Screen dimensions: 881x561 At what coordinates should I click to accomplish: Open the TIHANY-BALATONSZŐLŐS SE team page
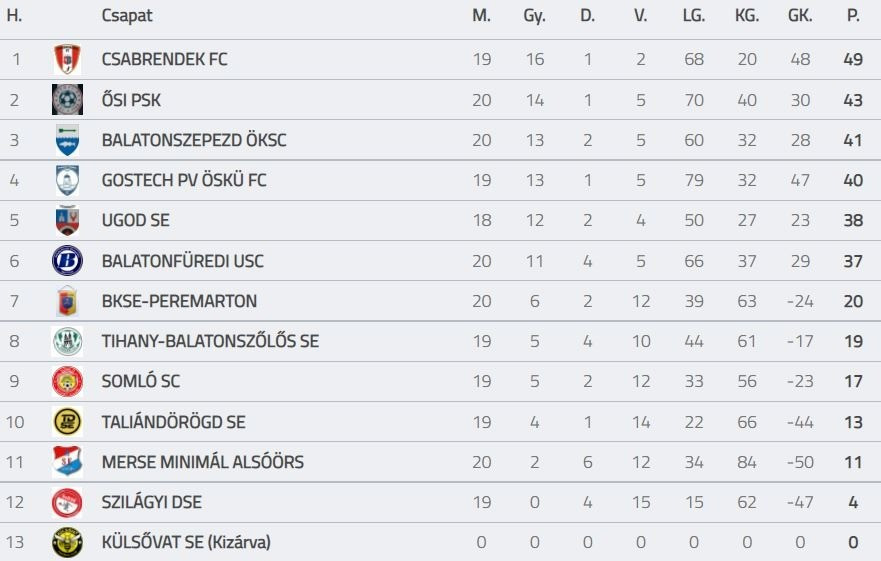tap(210, 341)
